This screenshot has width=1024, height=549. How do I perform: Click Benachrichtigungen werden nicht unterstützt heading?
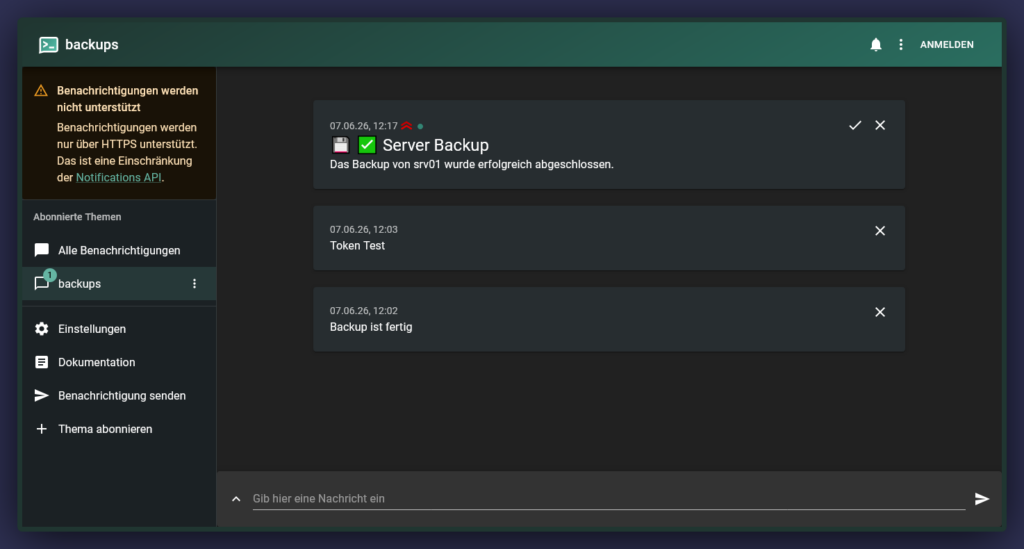coord(127,99)
